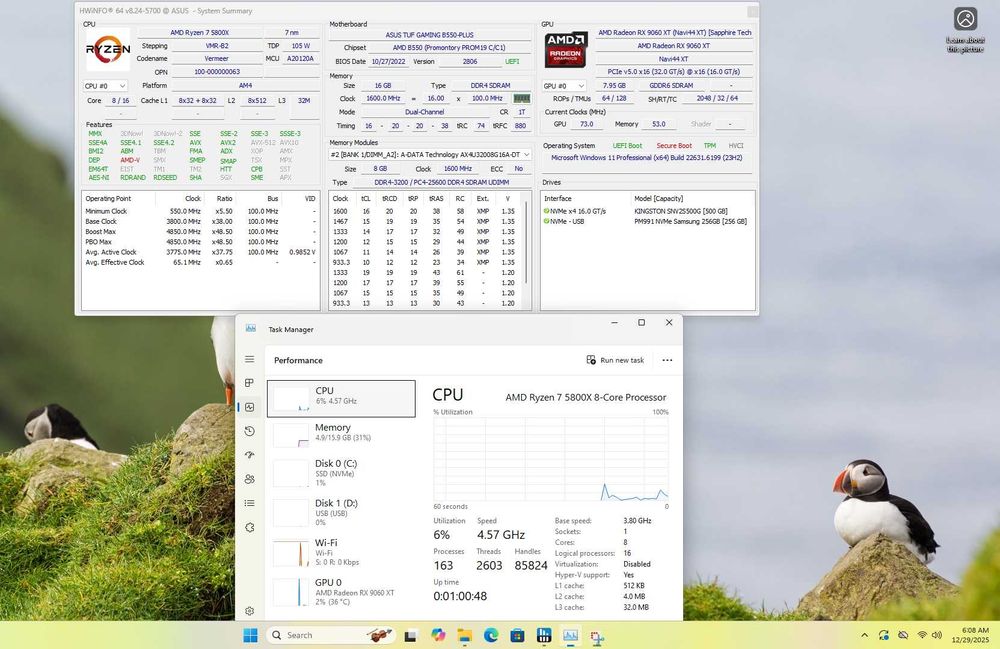Expand the CPU #0 dropdown in HWiNFO

pyautogui.click(x=105, y=85)
